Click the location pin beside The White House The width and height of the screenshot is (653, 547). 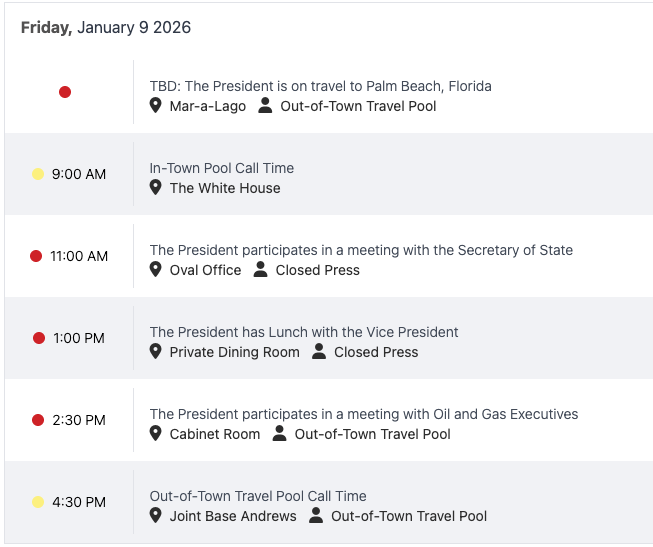(x=156, y=188)
